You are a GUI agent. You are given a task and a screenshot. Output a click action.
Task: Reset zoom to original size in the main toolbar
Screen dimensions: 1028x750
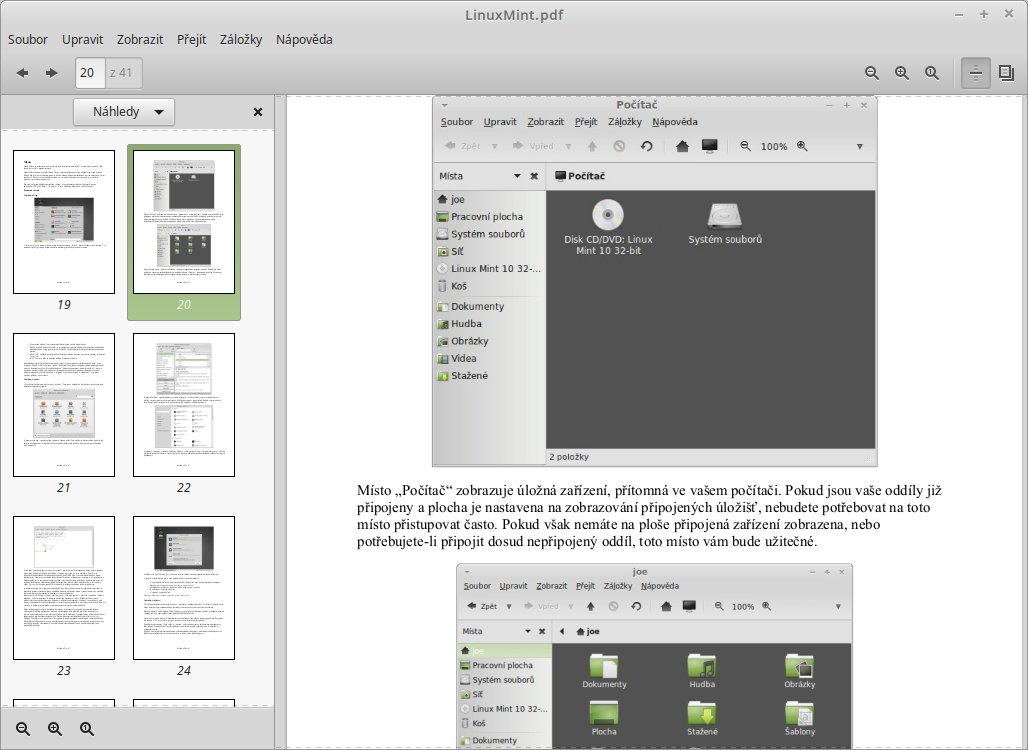pyautogui.click(x=932, y=73)
